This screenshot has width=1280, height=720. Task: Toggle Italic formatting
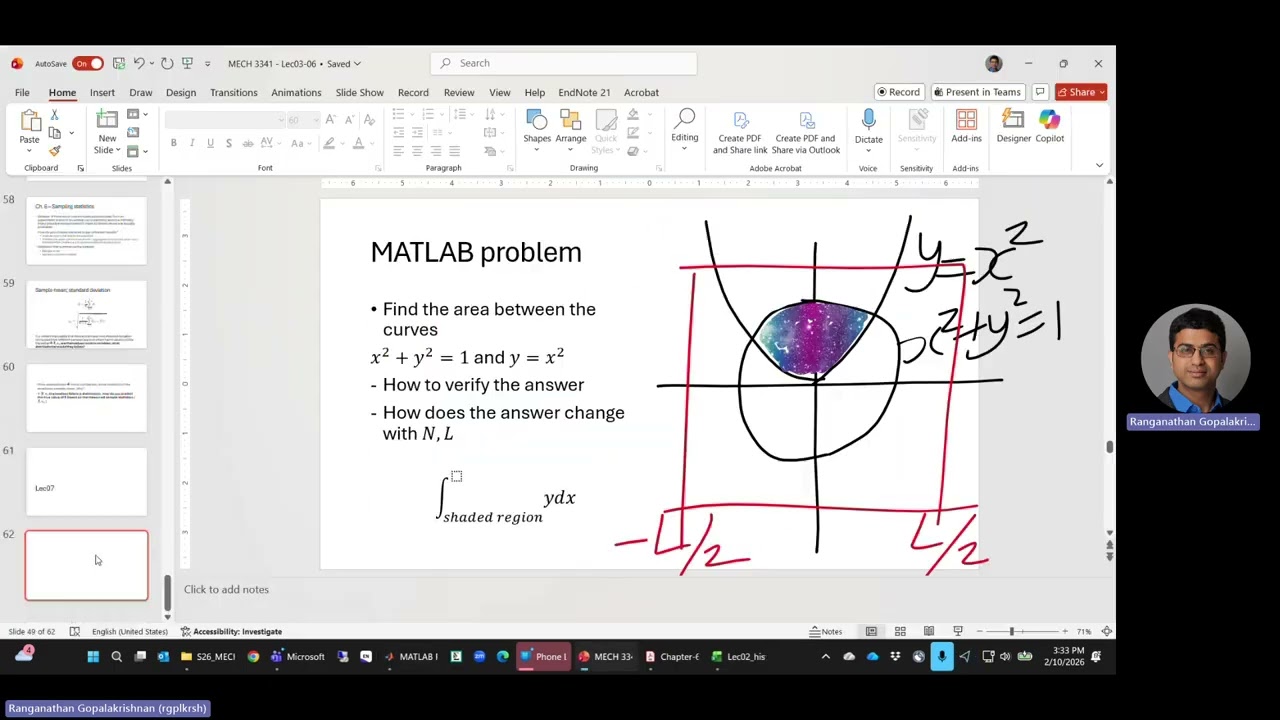pos(192,143)
